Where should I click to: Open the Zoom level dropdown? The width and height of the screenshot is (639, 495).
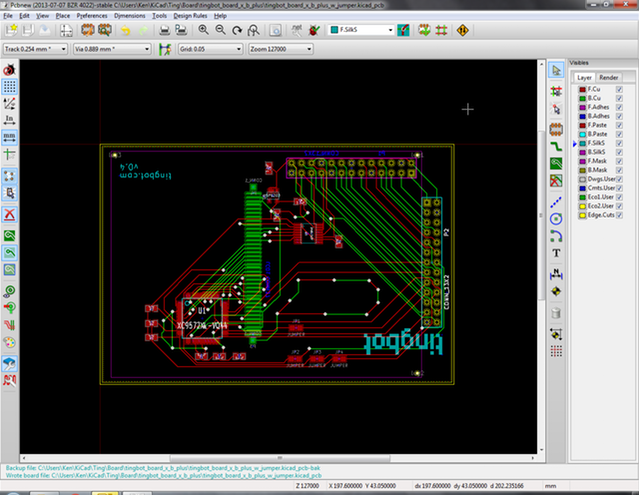(281, 49)
